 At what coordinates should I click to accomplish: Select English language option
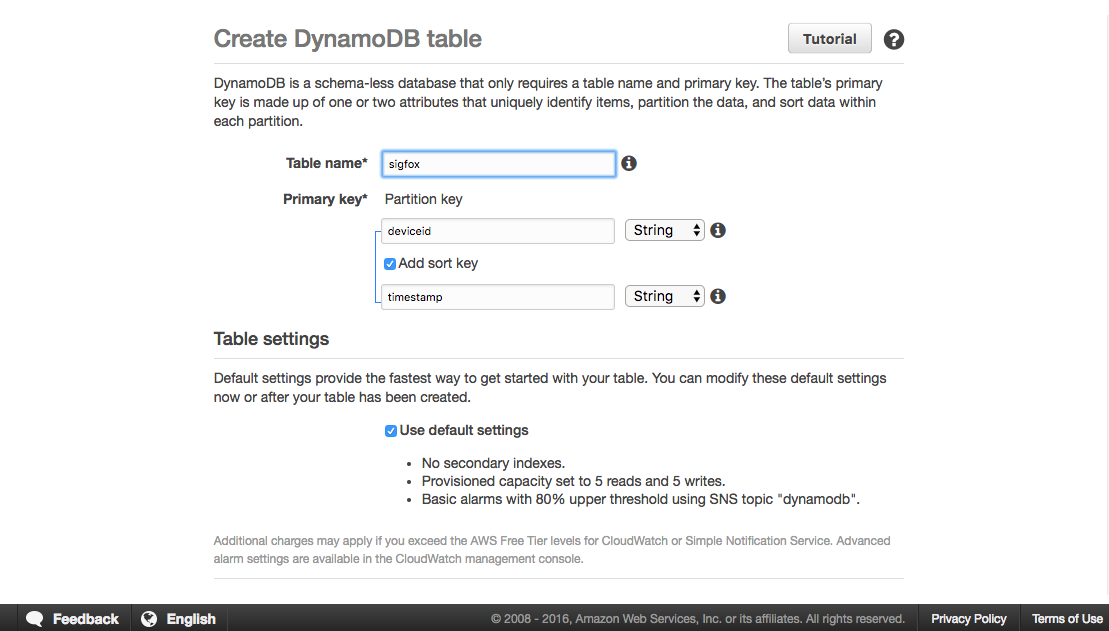pyautogui.click(x=191, y=619)
